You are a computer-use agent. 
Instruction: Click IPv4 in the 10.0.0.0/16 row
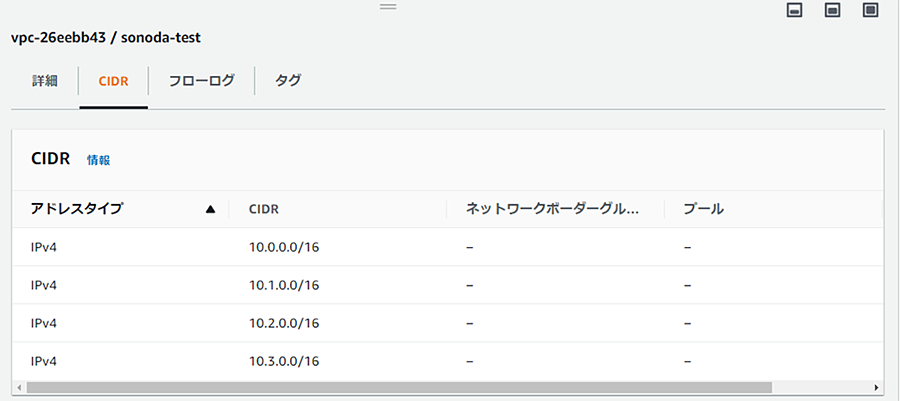(44, 247)
